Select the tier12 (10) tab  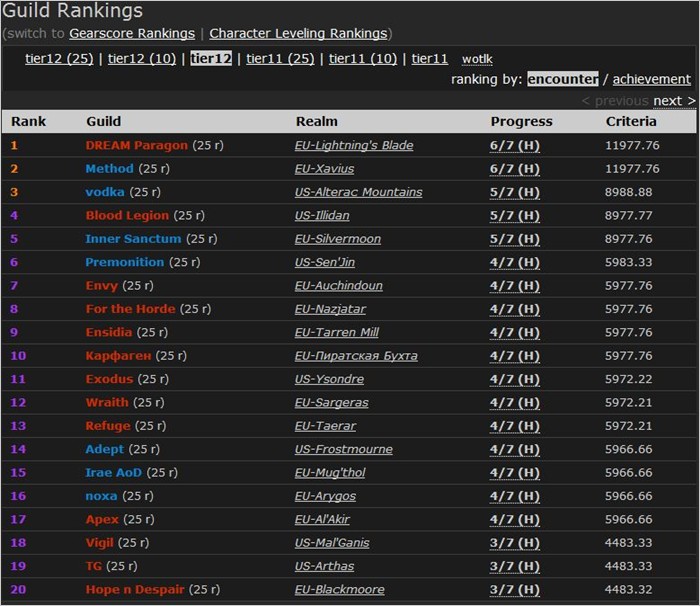142,59
